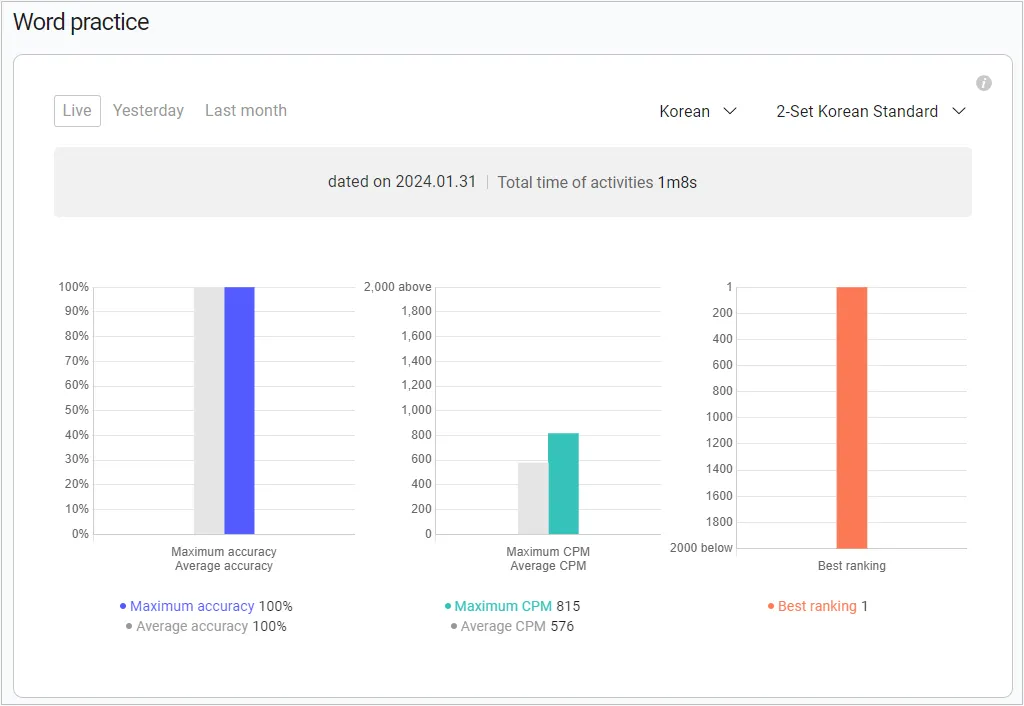Click the info icon in the corner

984,83
